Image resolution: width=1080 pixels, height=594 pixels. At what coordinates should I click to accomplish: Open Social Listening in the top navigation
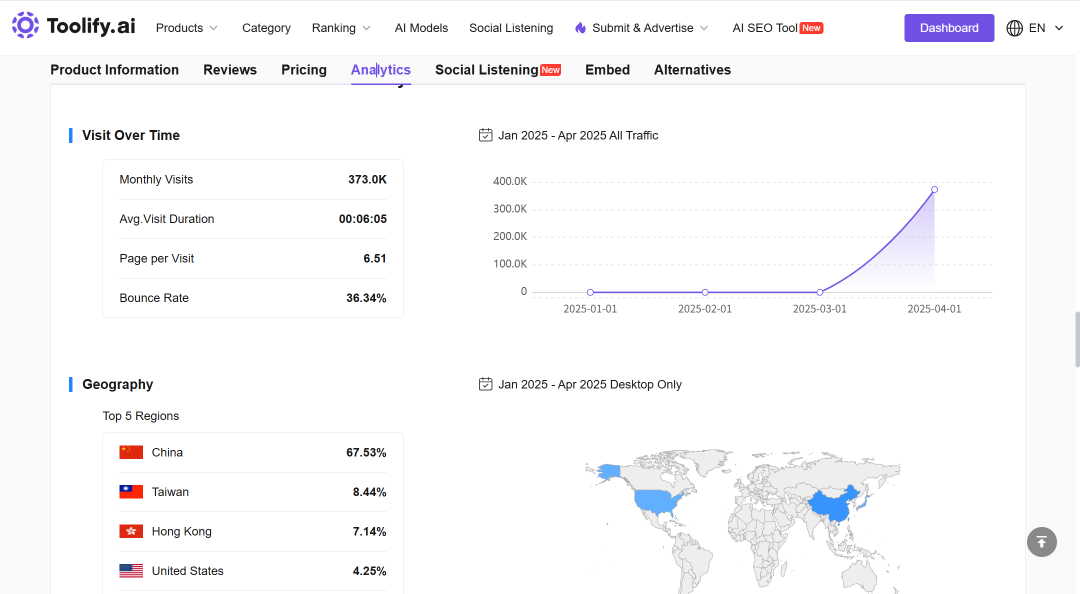[511, 28]
